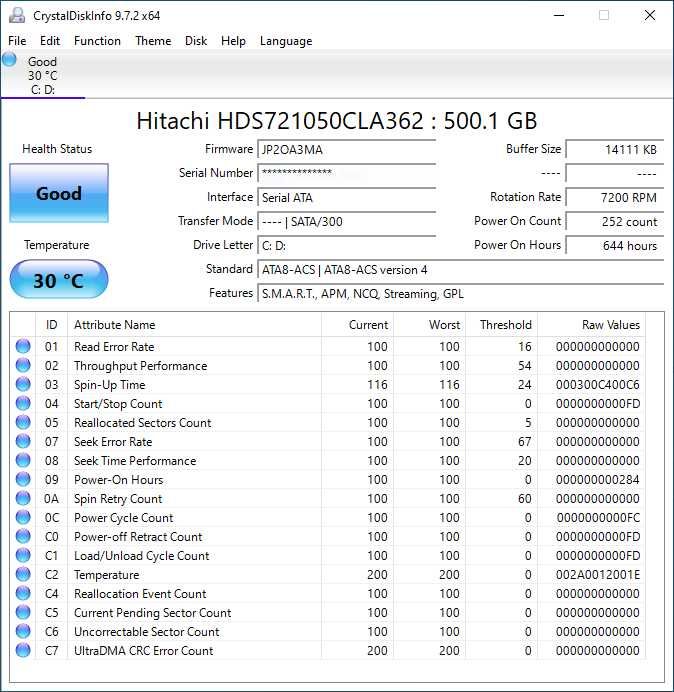Click the status orb for Start/Stop Count
The height and width of the screenshot is (692, 674).
coord(23,403)
